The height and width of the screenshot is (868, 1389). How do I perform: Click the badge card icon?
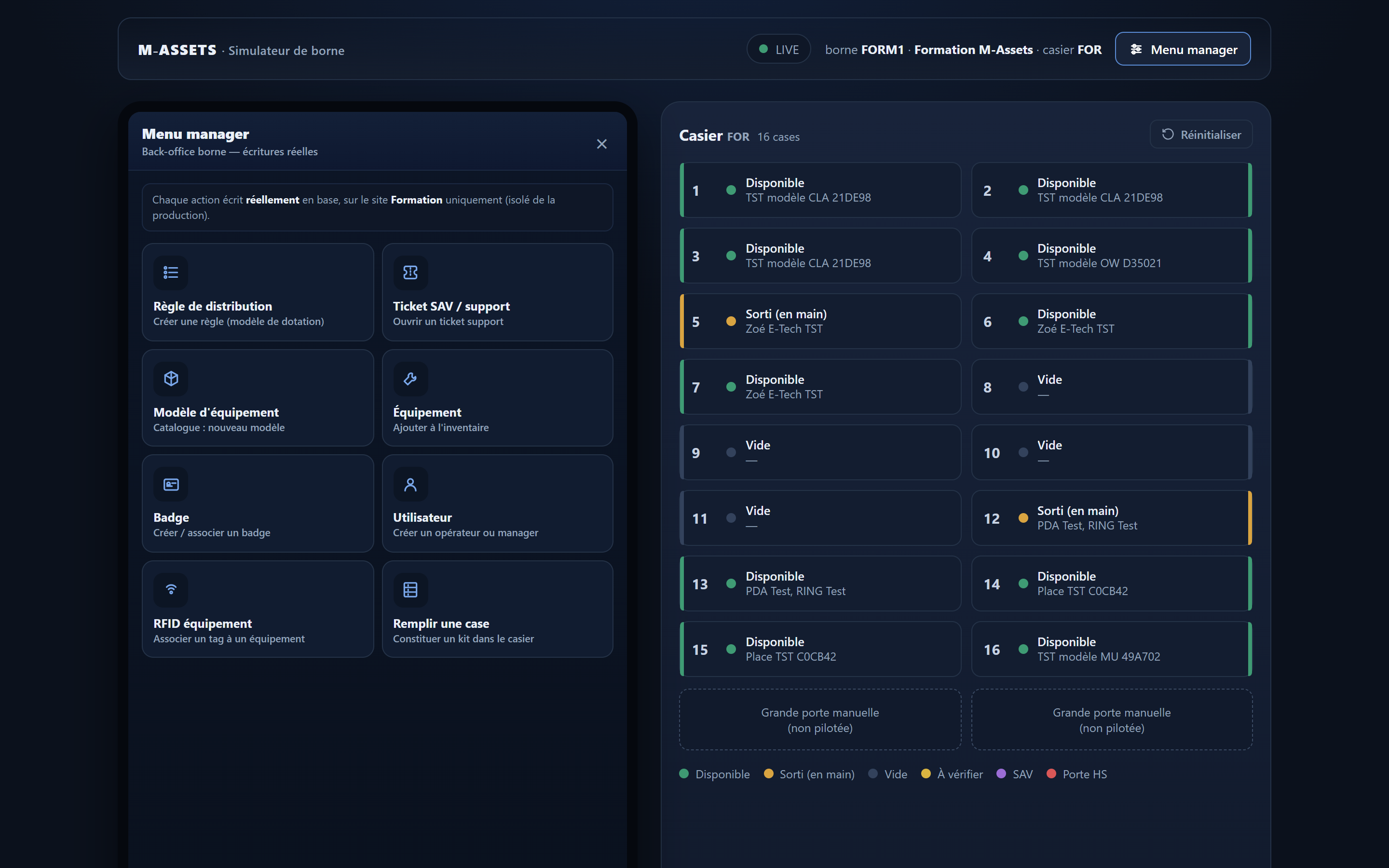point(170,485)
